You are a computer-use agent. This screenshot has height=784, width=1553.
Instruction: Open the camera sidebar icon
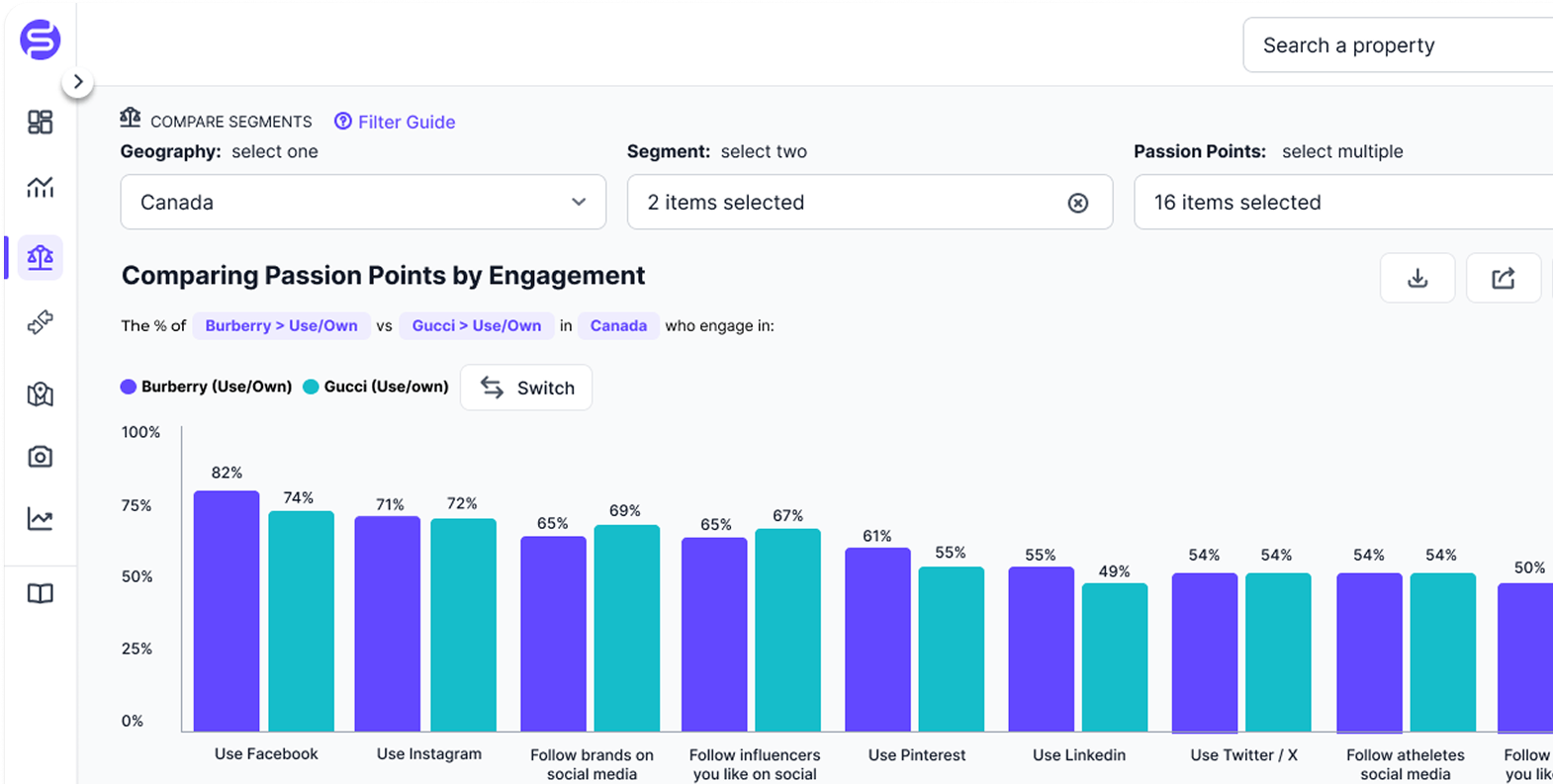tap(40, 457)
